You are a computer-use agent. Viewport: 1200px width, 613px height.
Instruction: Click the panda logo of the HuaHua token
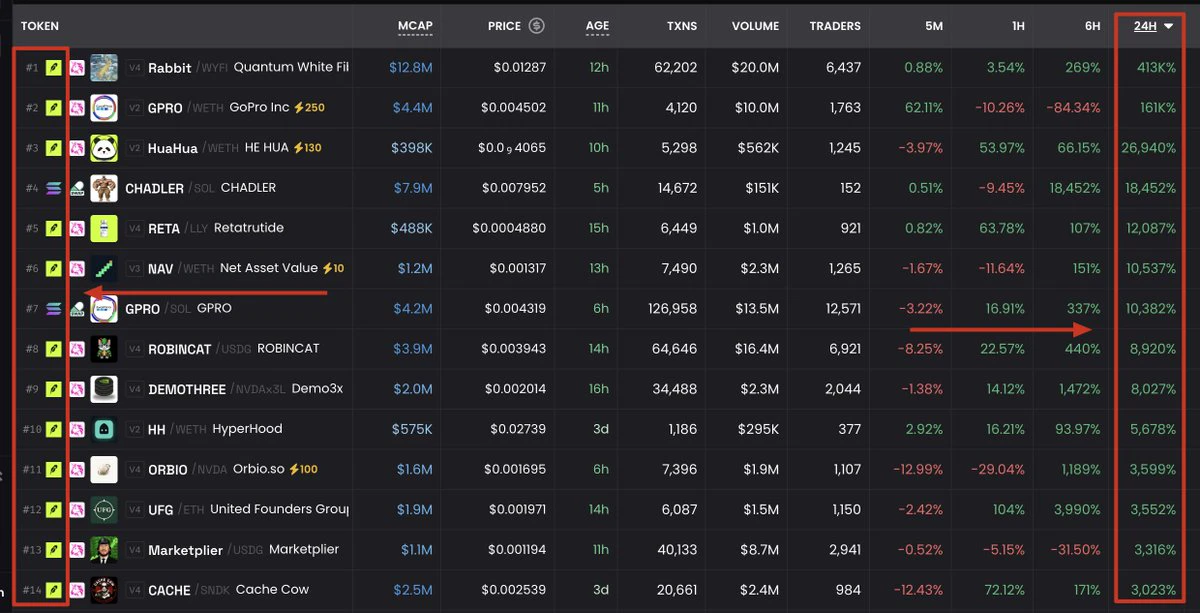coord(104,148)
